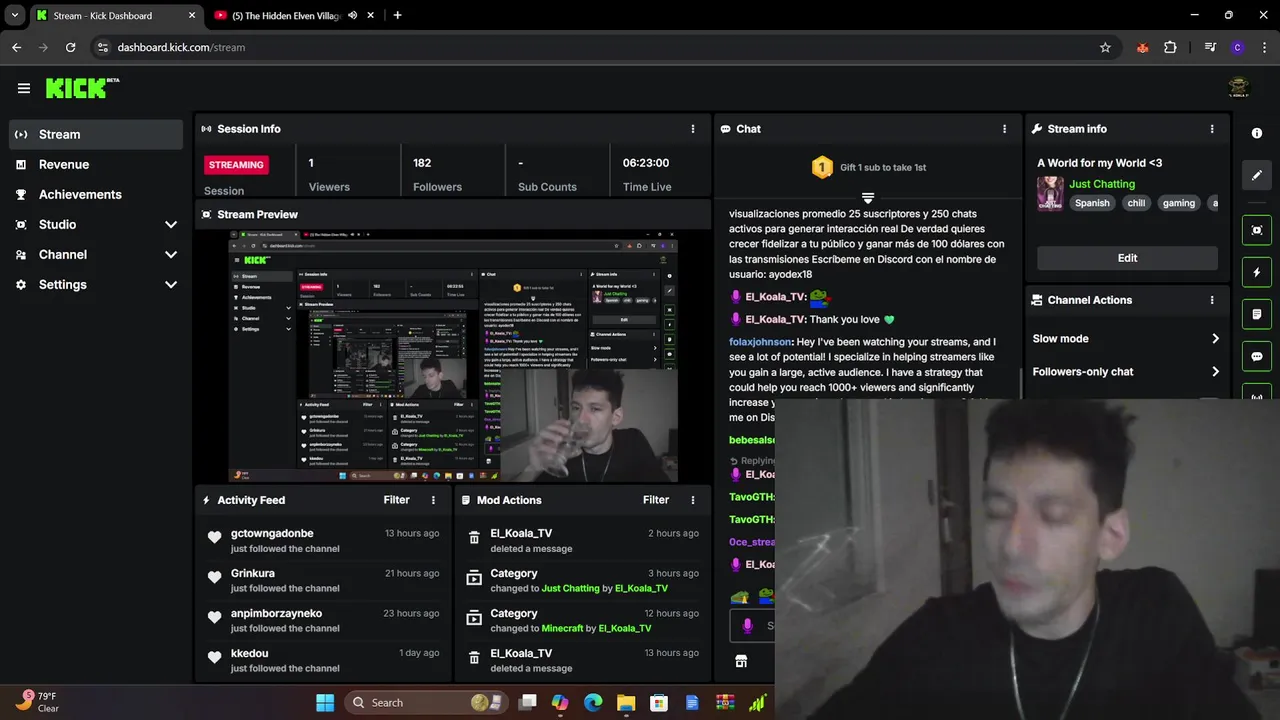Select Stream in the sidebar
The width and height of the screenshot is (1280, 720).
tap(96, 134)
